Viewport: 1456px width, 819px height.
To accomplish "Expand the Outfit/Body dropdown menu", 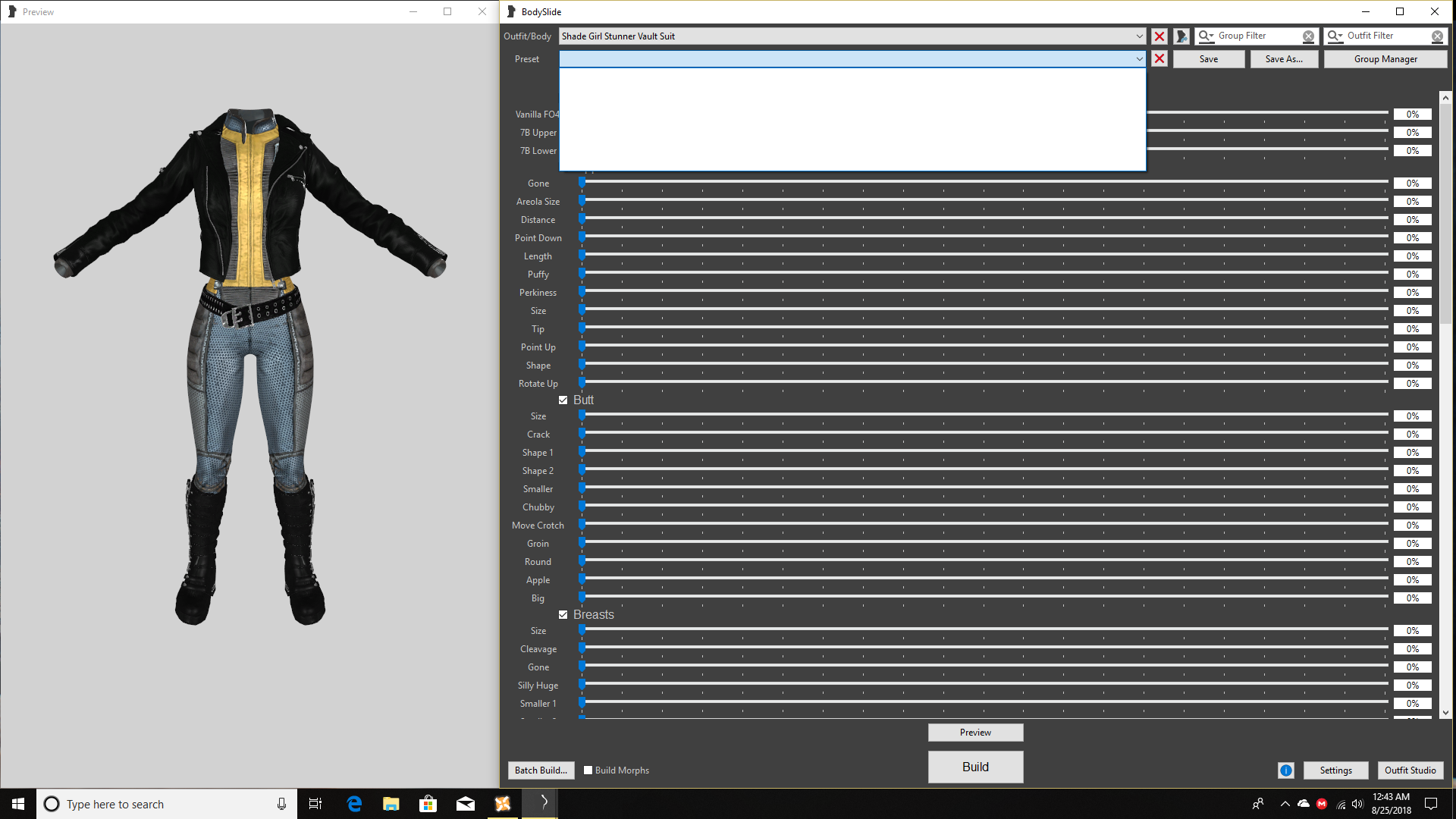I will click(1140, 36).
